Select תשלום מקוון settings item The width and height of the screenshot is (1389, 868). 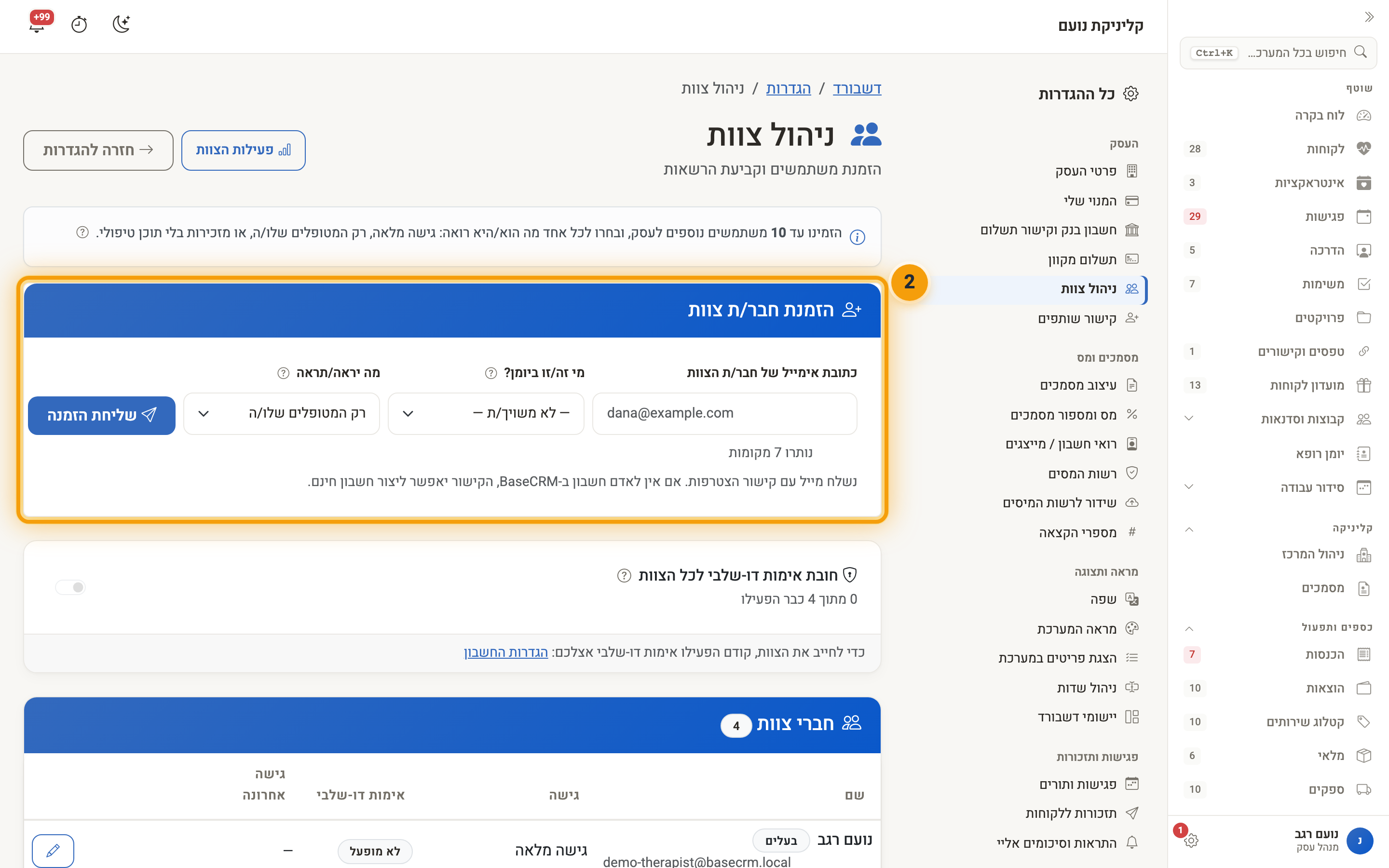point(1092,259)
